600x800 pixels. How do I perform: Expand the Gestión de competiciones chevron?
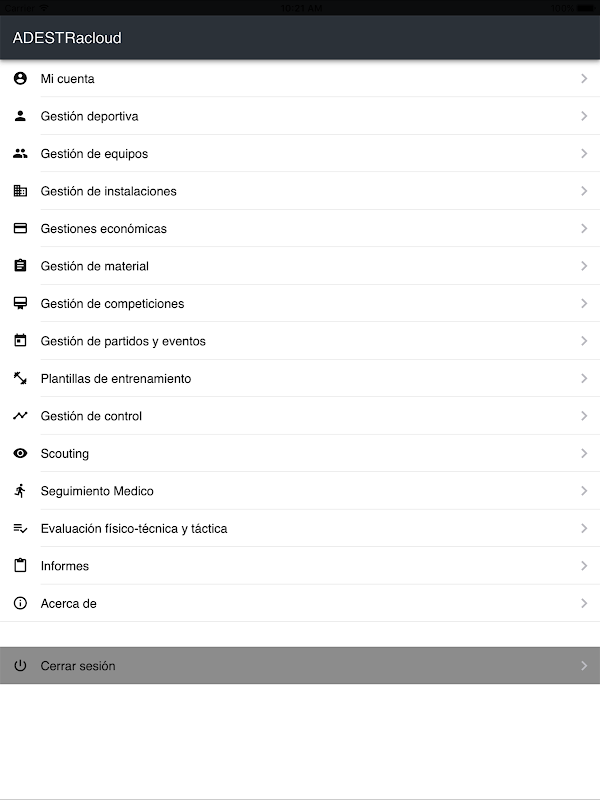pos(584,304)
